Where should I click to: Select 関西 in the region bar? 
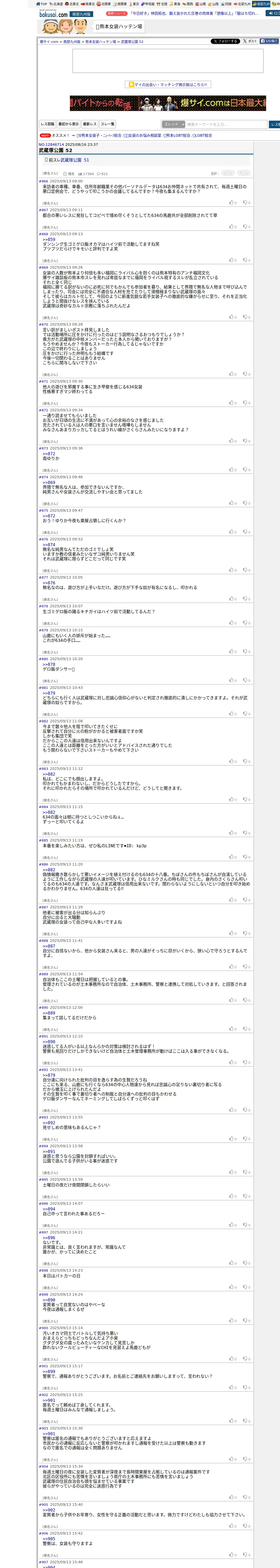coord(187,4)
